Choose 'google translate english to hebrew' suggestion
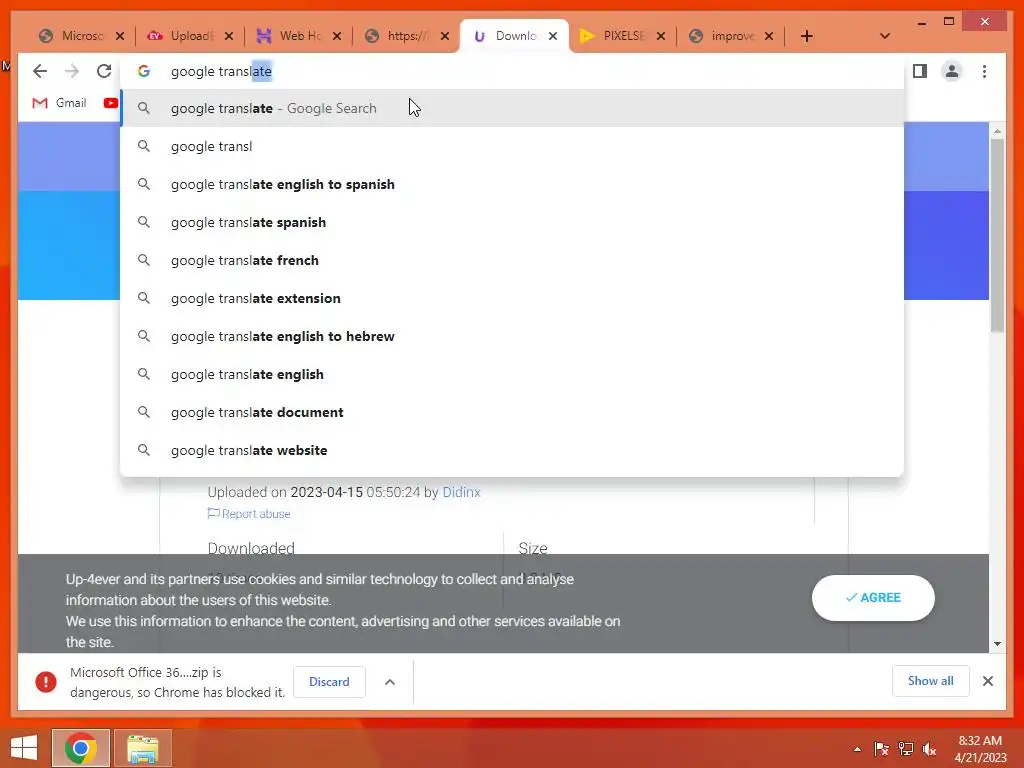The image size is (1024, 768). click(x=512, y=336)
